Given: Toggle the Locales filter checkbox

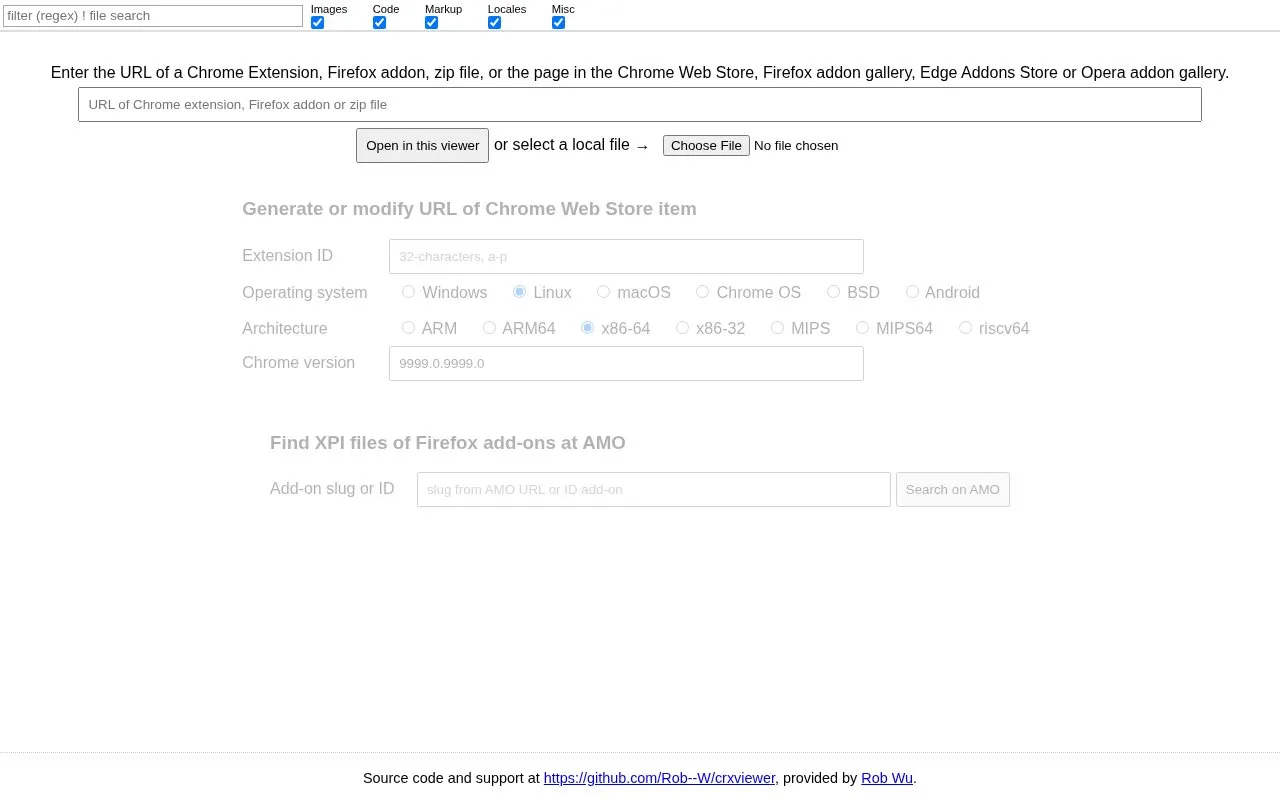Looking at the screenshot, I should click(x=494, y=22).
